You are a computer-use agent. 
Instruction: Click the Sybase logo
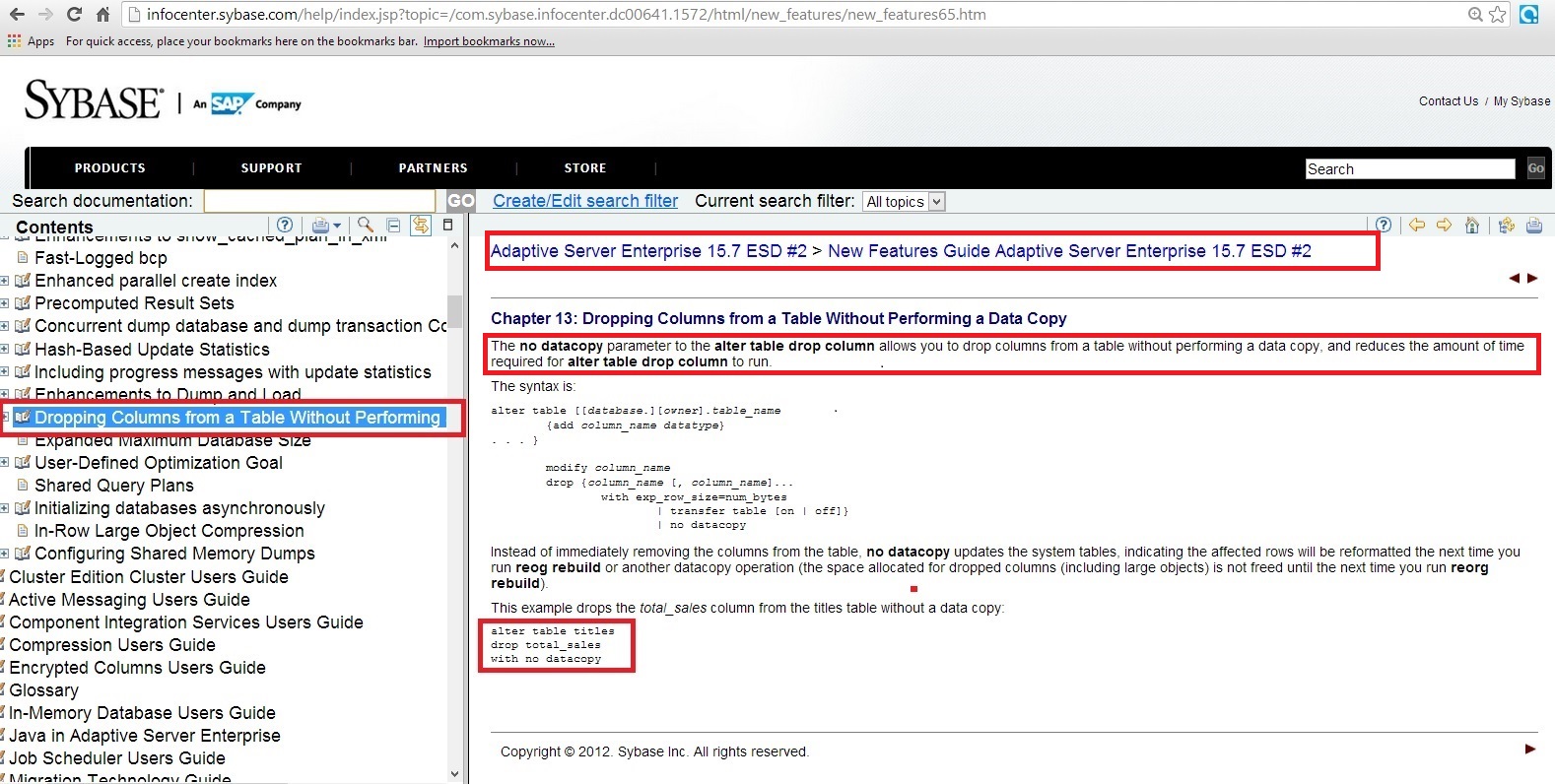[x=94, y=100]
